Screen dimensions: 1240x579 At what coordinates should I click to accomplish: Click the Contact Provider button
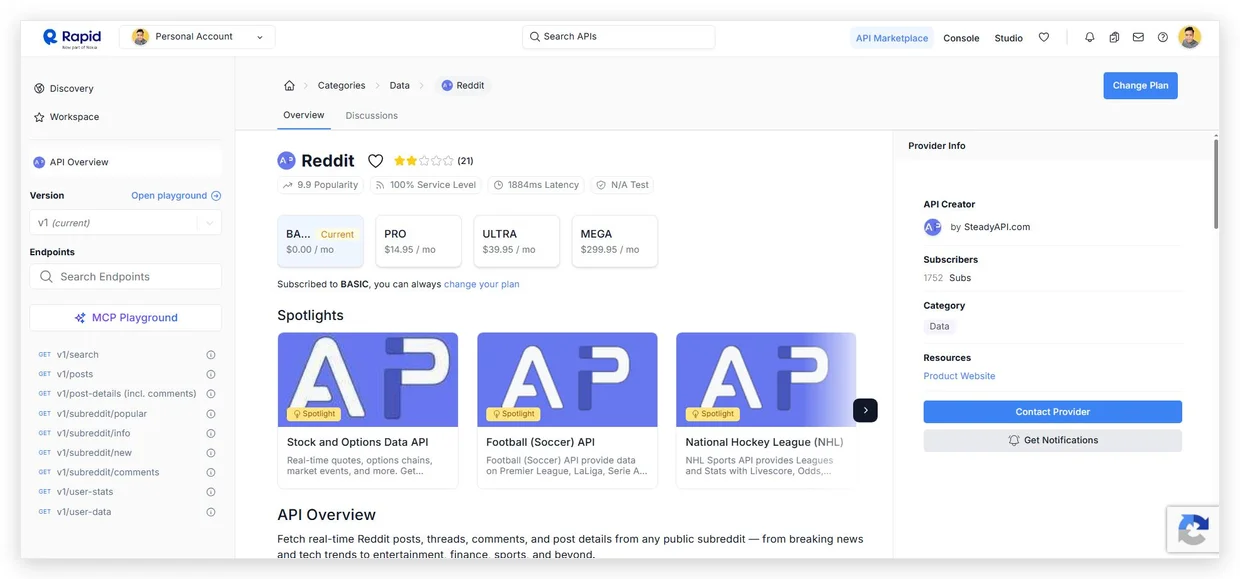(x=1052, y=412)
